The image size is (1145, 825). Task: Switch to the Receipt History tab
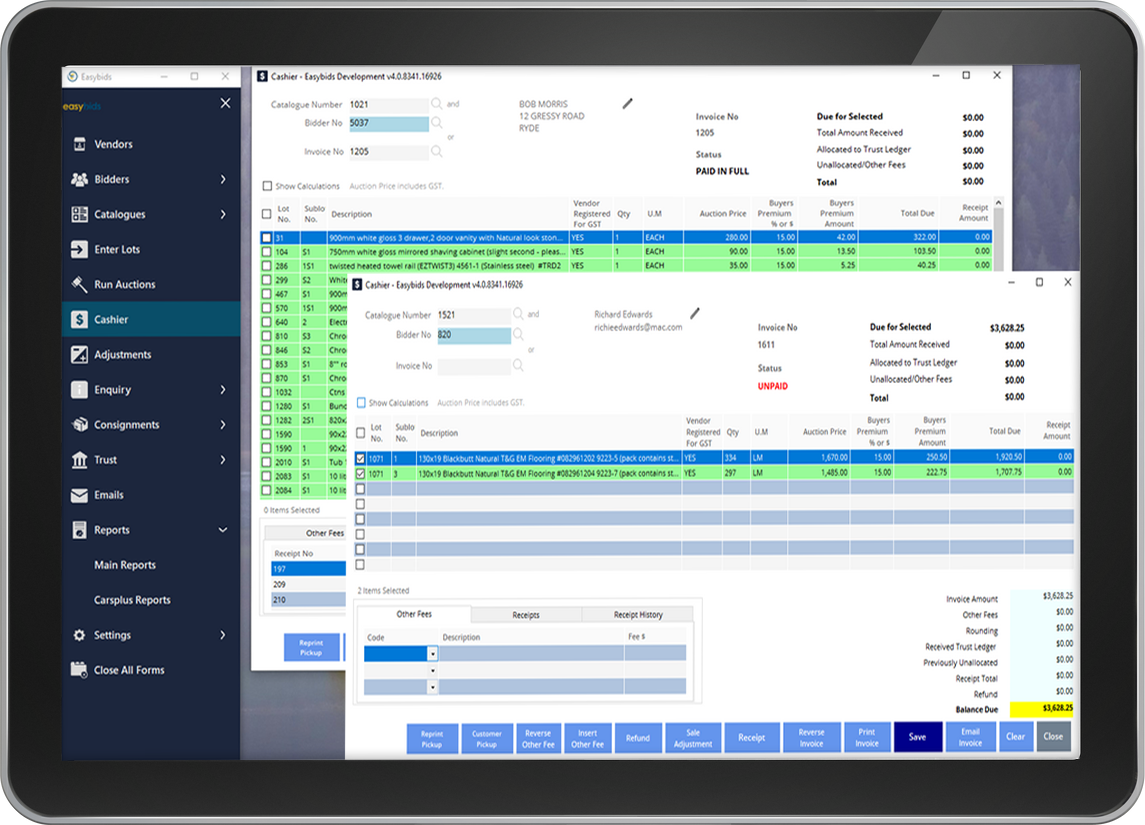click(637, 615)
